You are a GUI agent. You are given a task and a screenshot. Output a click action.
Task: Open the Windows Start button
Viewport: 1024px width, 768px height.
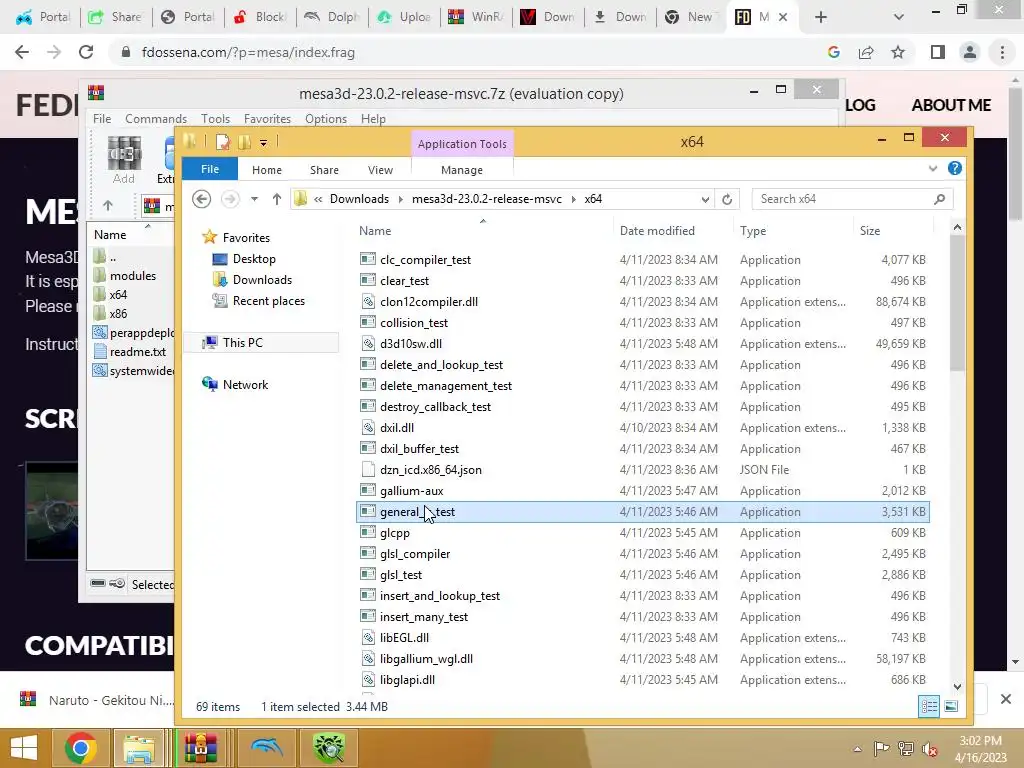point(24,748)
